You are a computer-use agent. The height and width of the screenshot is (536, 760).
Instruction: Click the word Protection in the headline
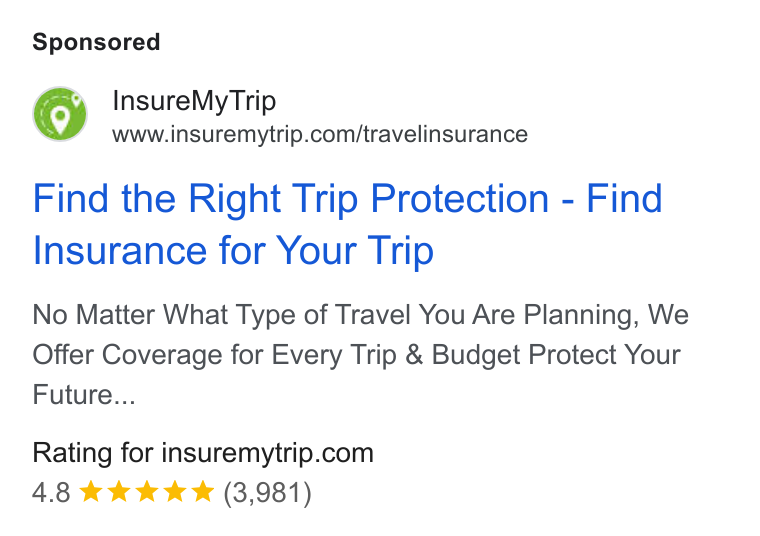tap(459, 198)
